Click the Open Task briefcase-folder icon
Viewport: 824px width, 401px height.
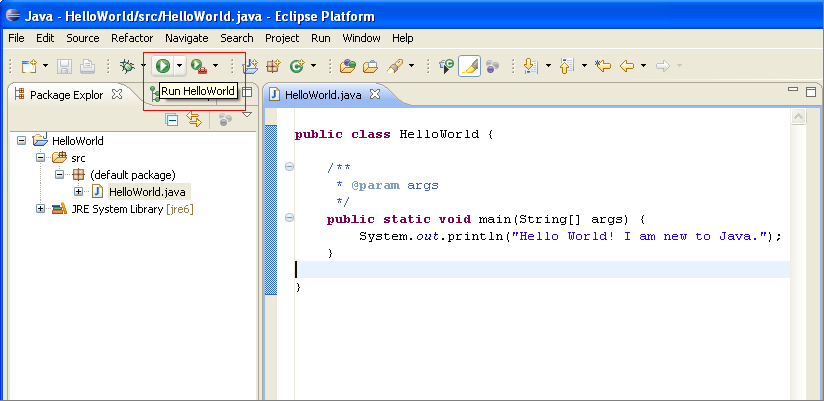coord(370,66)
